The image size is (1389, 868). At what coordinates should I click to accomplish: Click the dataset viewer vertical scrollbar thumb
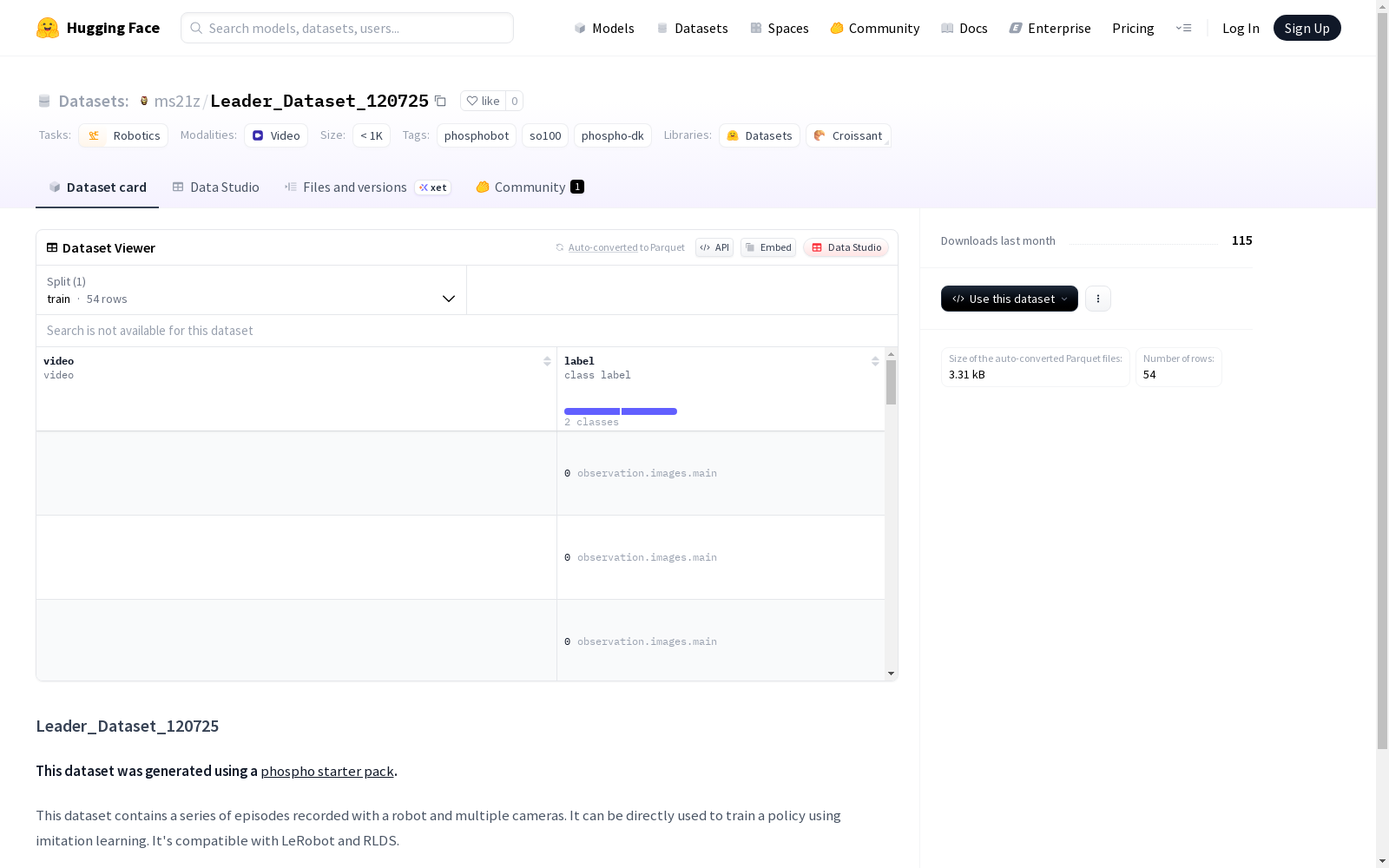(891, 383)
